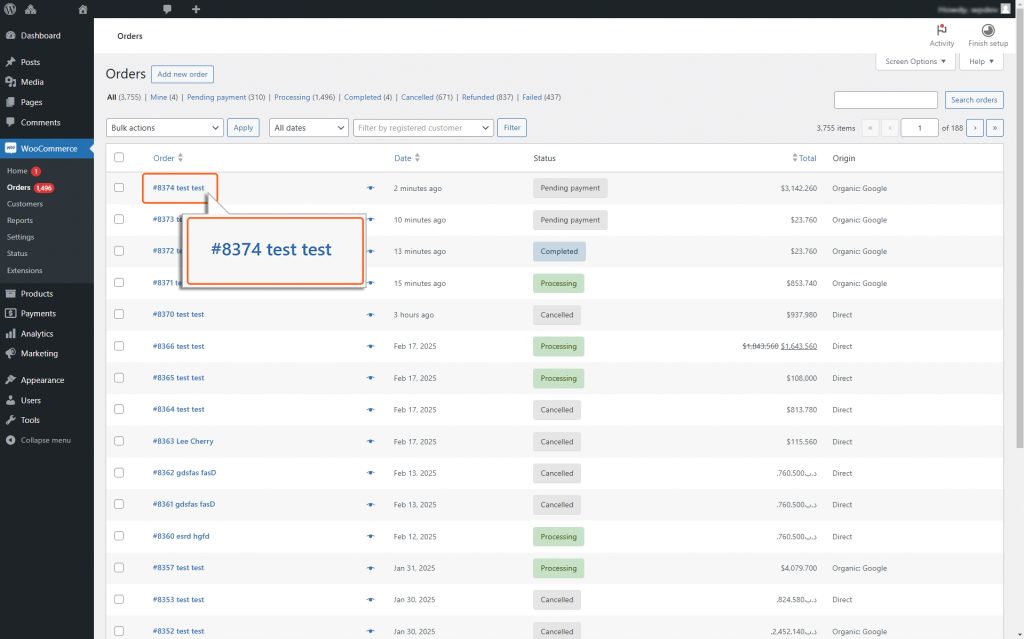
Task: Expand Screen Options panel
Action: pyautogui.click(x=915, y=61)
